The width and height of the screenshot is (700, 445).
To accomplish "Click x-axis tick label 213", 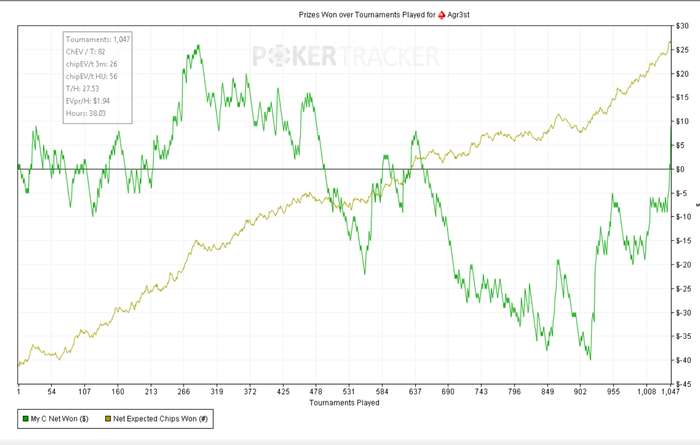I will [x=151, y=391].
